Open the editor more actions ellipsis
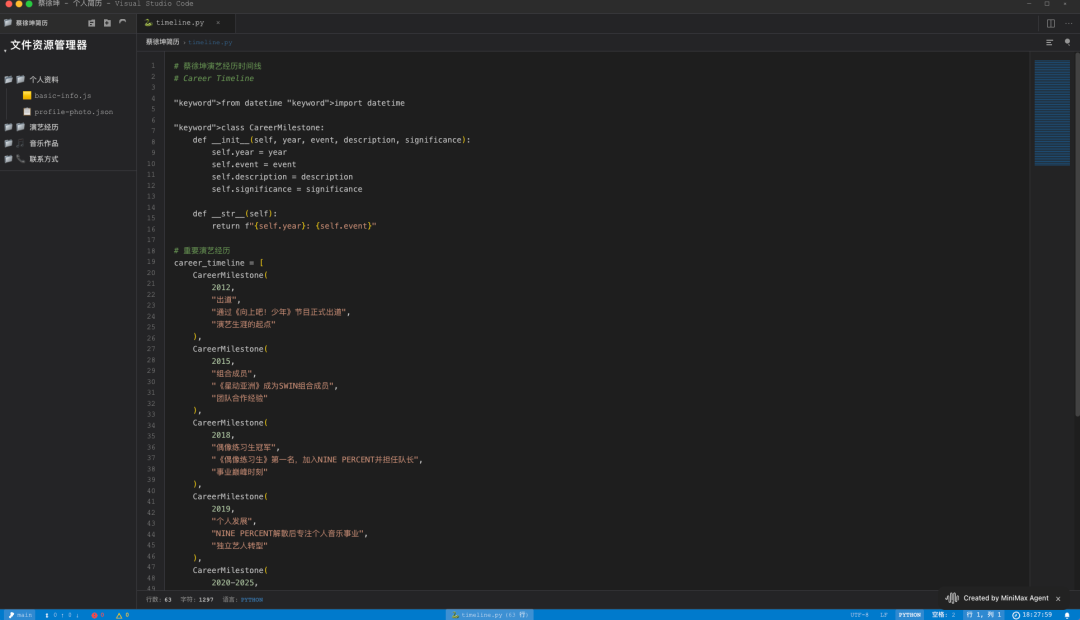This screenshot has height=620, width=1080. tap(1068, 23)
